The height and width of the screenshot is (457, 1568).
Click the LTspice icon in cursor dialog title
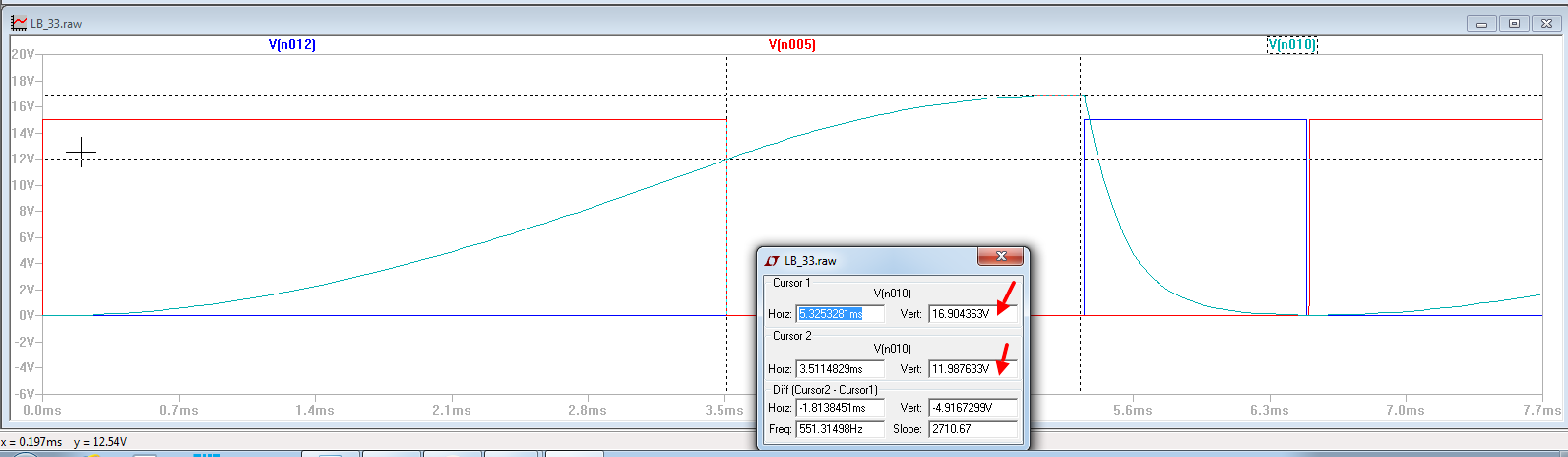point(773,261)
